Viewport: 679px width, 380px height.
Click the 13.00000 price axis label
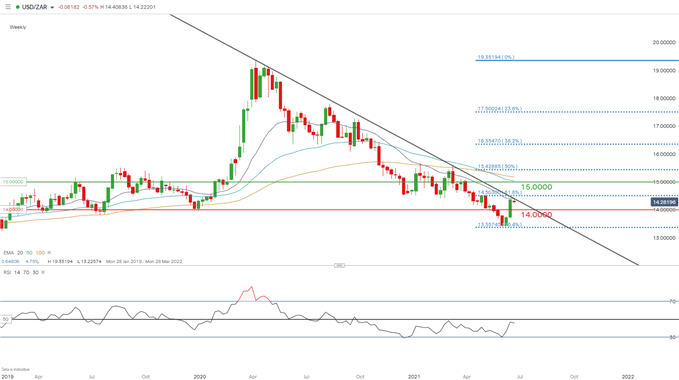(664, 238)
